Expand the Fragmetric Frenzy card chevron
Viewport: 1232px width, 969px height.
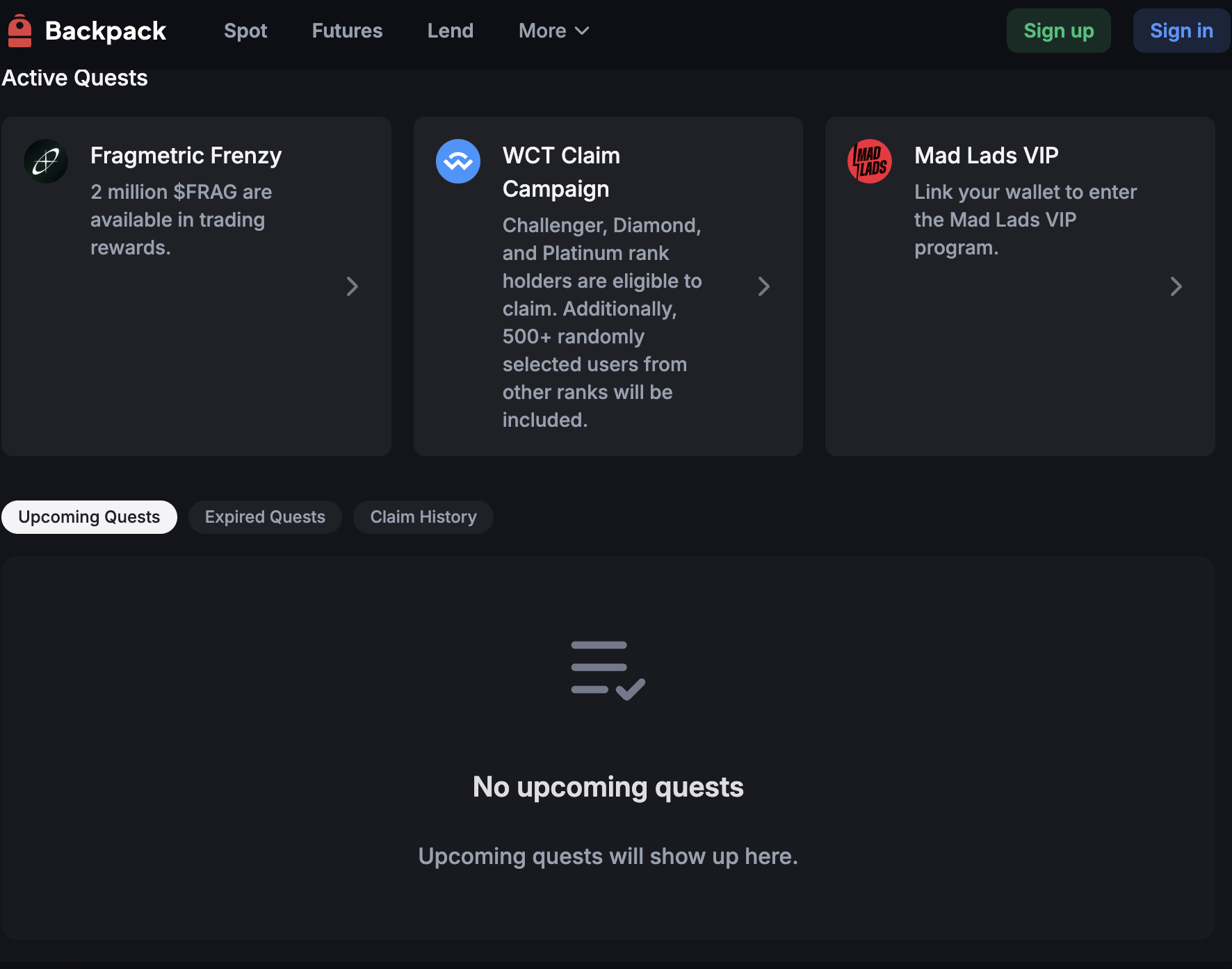[x=352, y=286]
